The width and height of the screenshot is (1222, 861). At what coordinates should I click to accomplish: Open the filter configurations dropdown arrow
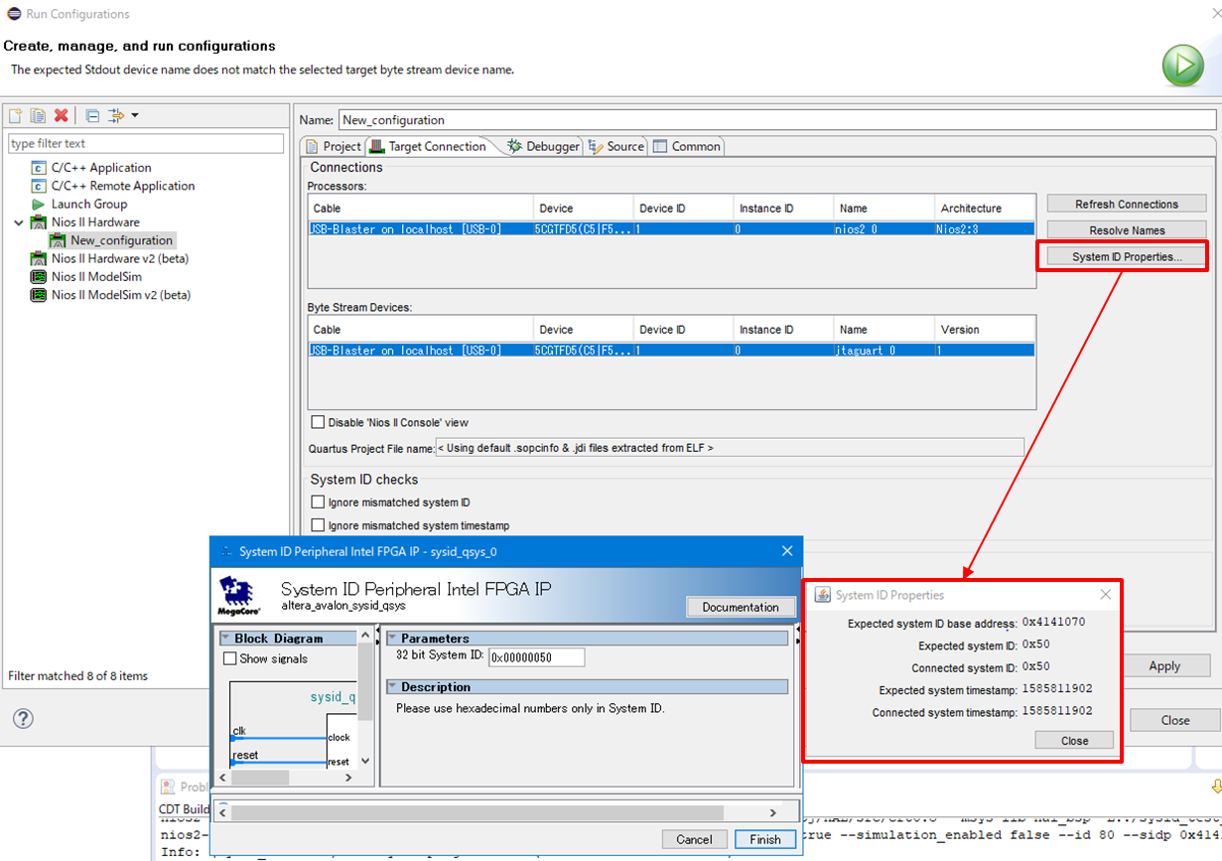pos(134,116)
